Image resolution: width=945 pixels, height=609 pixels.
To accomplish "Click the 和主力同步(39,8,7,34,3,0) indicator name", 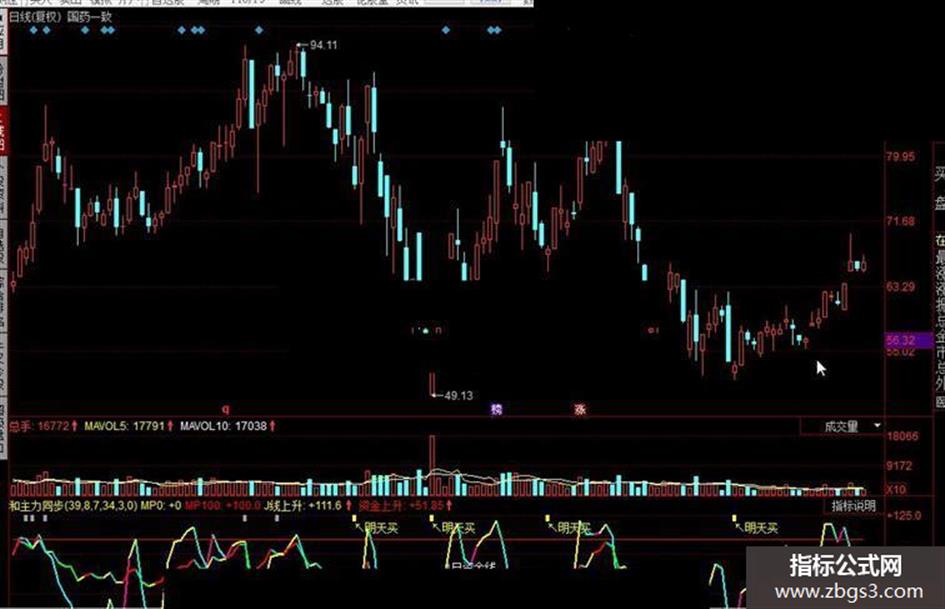I will 73,505.
